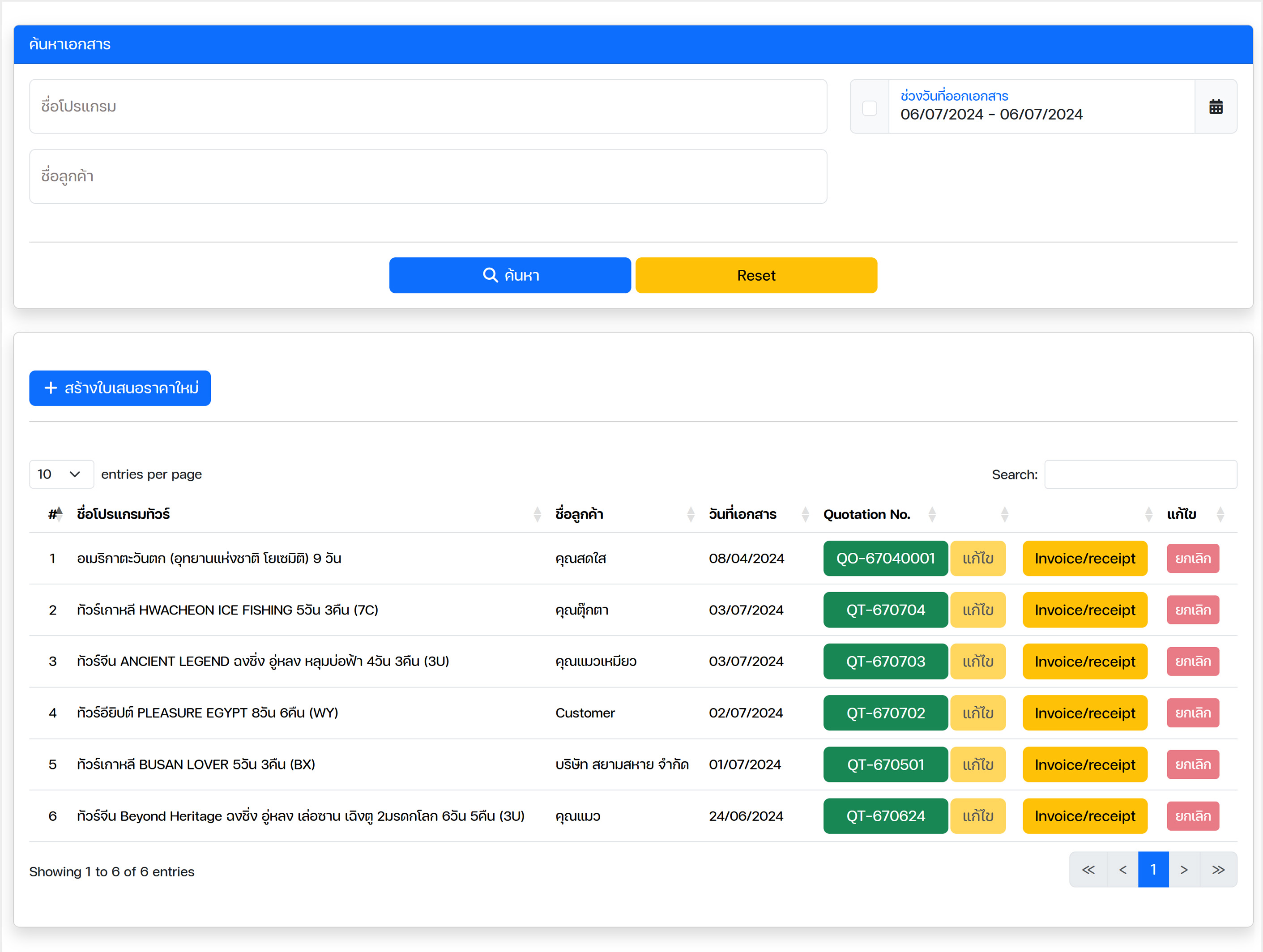Open Invoice/receipt for QT-670704 row
Screen dimensions: 1263x952
pyautogui.click(x=1085, y=610)
